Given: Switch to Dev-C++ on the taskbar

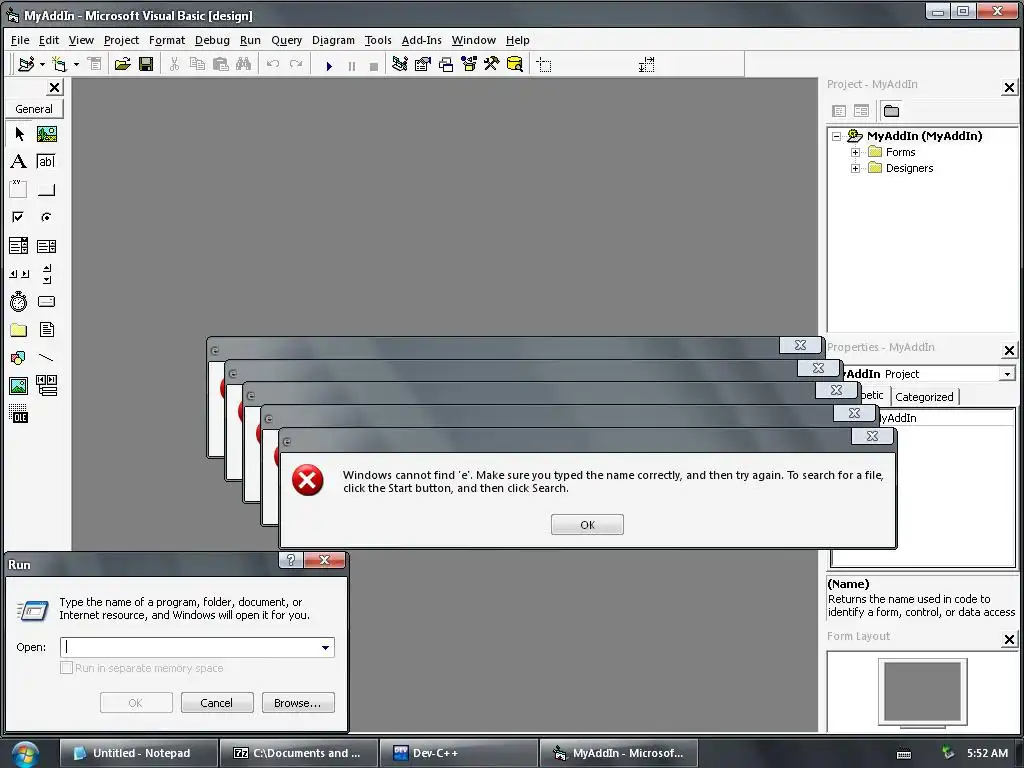Looking at the screenshot, I should [458, 753].
